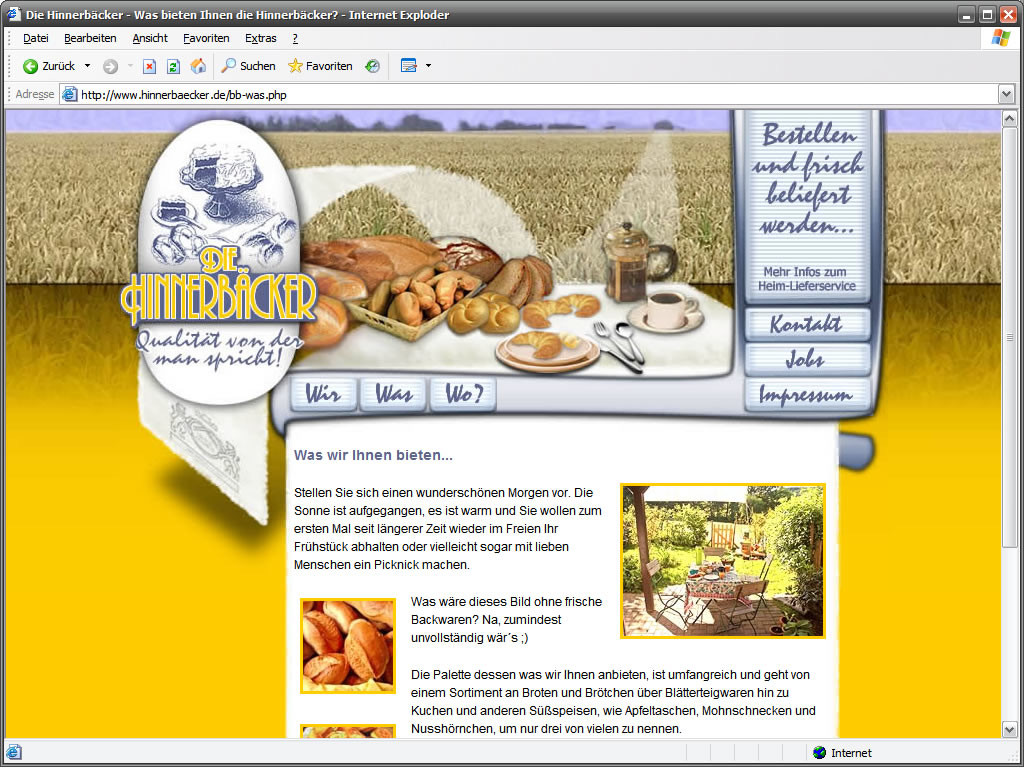Click the Zurück back arrow icon
The image size is (1024, 768).
30,66
